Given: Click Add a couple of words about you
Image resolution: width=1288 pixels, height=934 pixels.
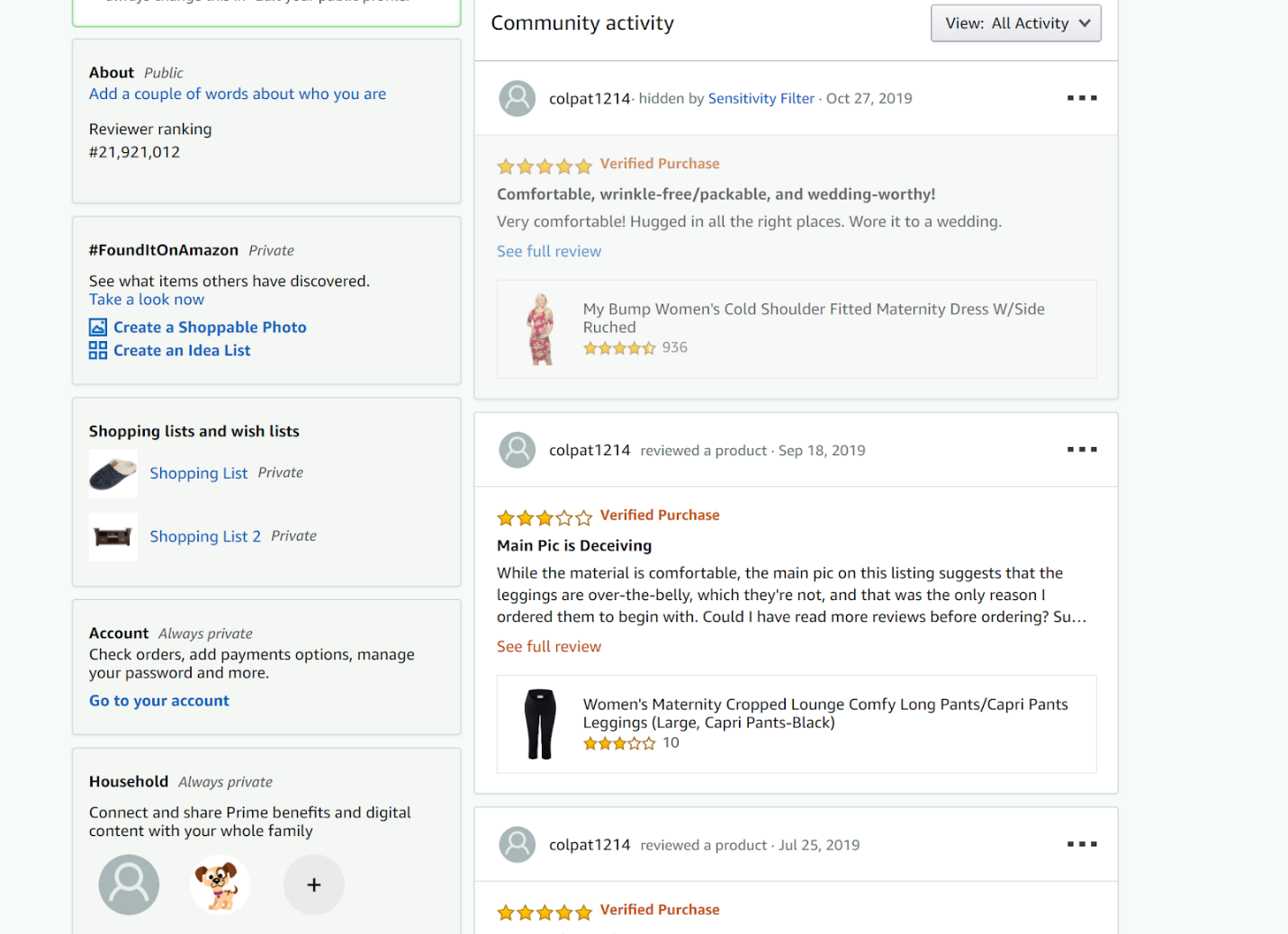Looking at the screenshot, I should click(238, 94).
